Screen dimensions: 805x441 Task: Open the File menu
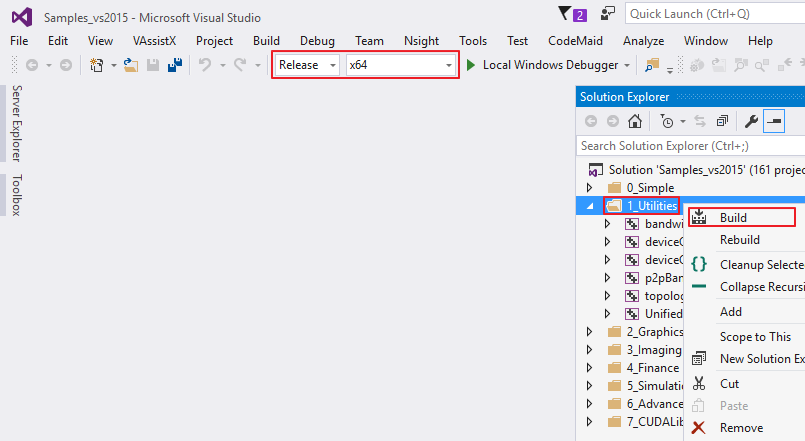coord(20,41)
